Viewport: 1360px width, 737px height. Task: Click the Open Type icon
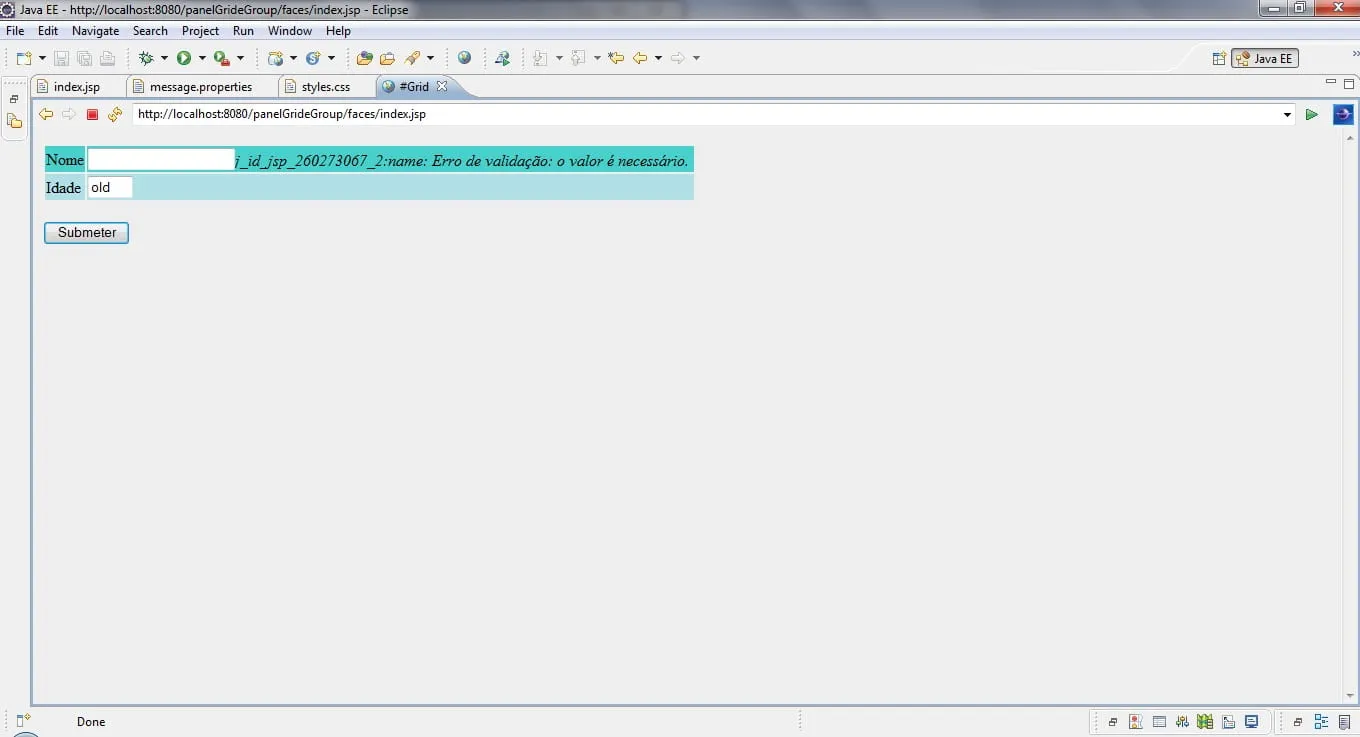click(x=365, y=58)
